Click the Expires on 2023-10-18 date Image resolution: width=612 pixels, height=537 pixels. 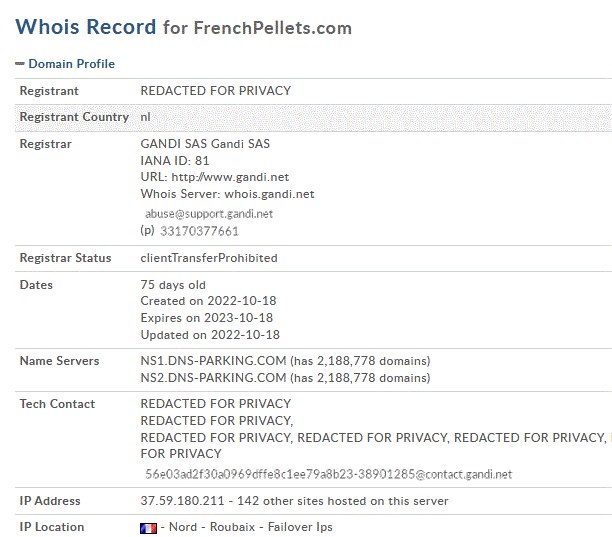[x=206, y=318]
